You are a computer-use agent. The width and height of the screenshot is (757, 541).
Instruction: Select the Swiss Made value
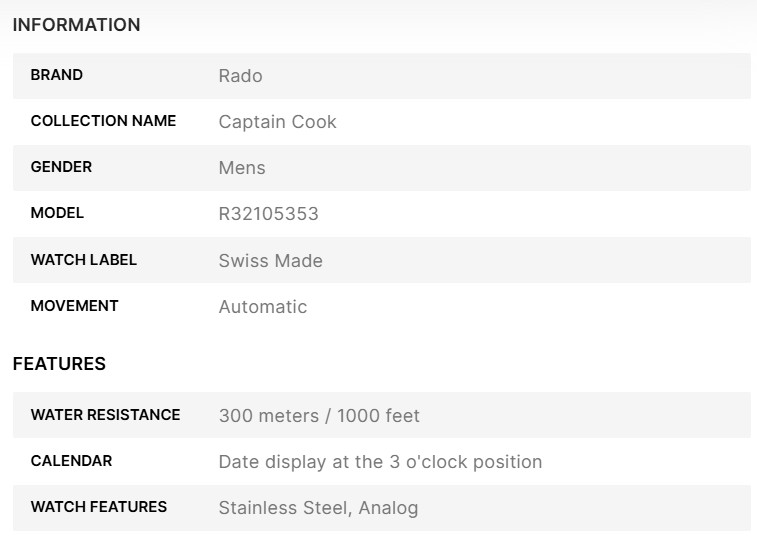pyautogui.click(x=270, y=261)
